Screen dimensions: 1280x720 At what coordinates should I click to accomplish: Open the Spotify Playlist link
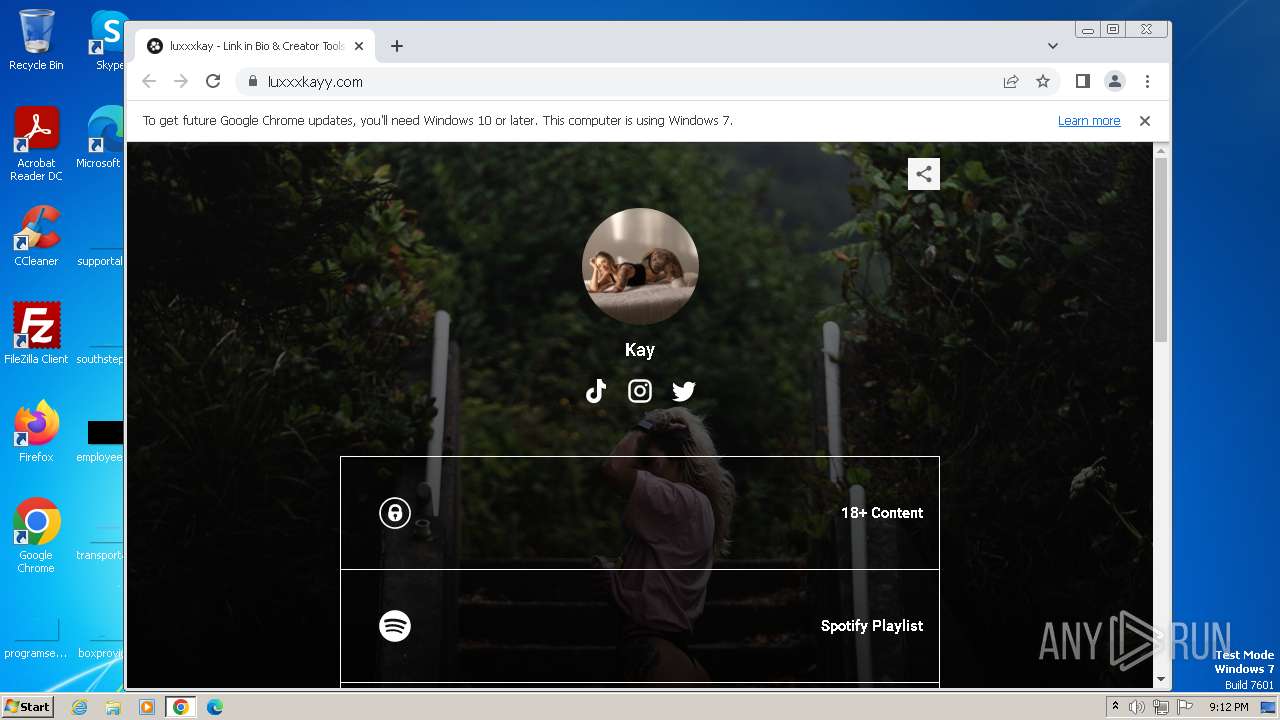640,626
